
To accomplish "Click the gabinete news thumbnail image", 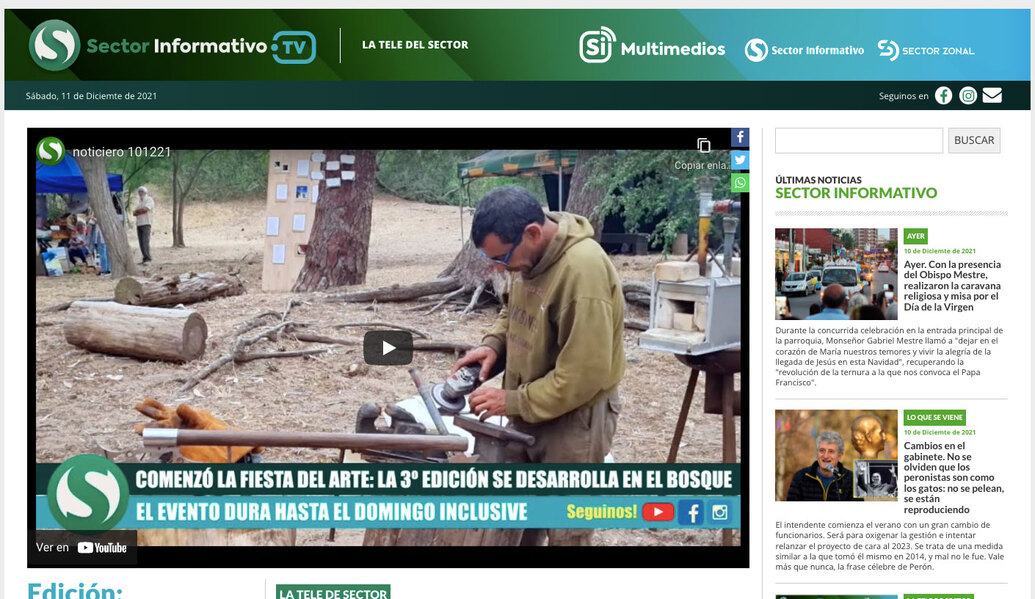I will pyautogui.click(x=836, y=455).
